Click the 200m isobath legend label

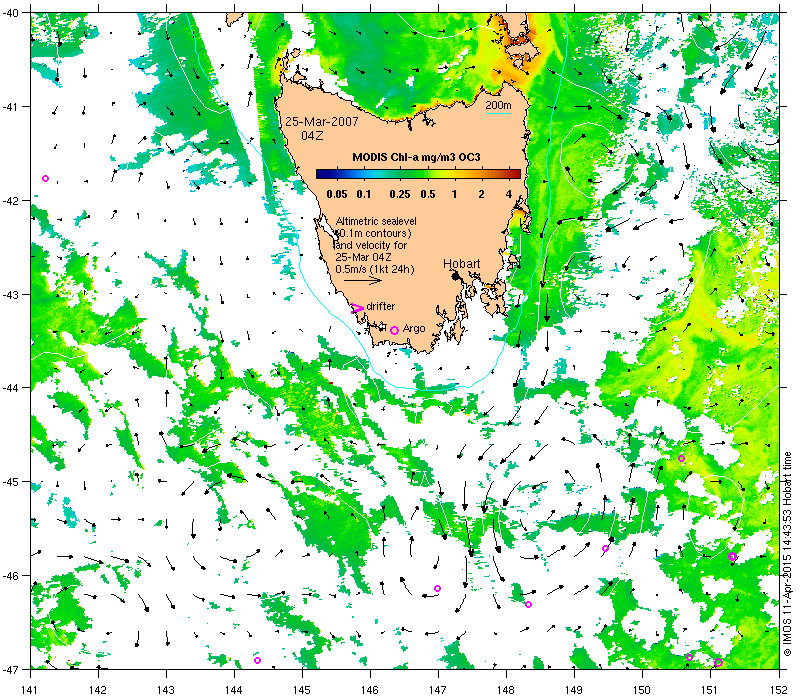[x=498, y=105]
